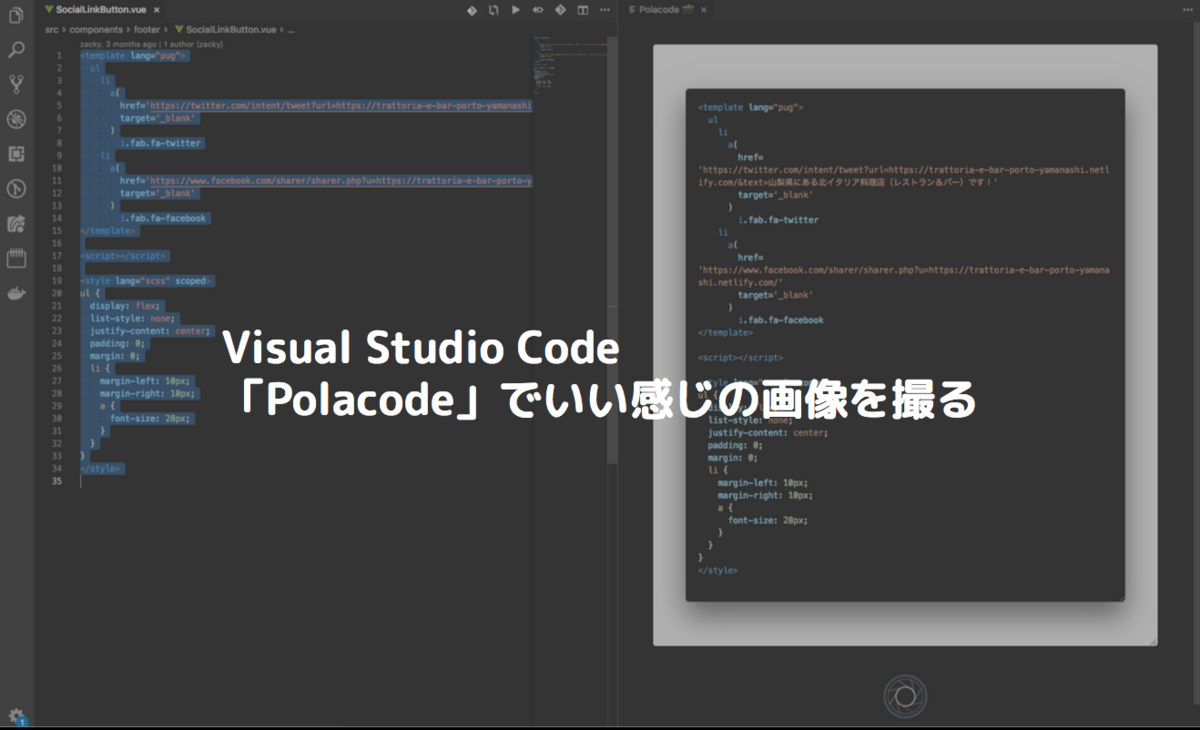Select the calendar-style icon in the activity bar

[14, 258]
